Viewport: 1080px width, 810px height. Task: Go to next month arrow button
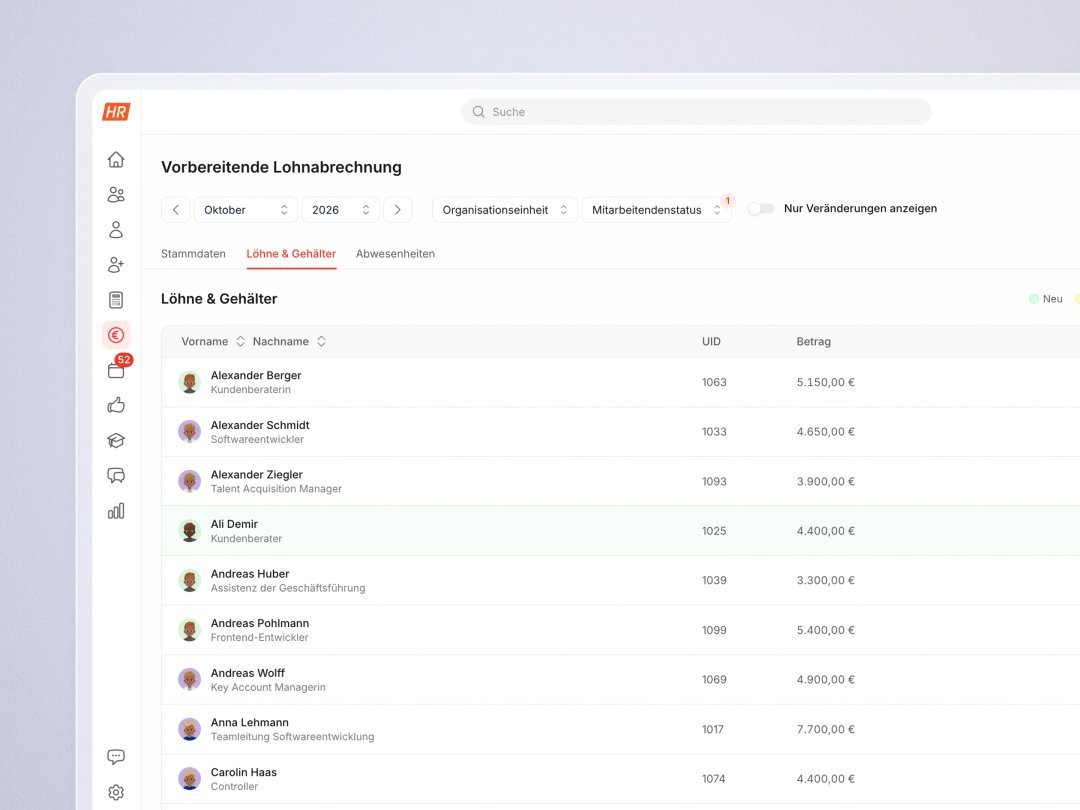click(397, 210)
